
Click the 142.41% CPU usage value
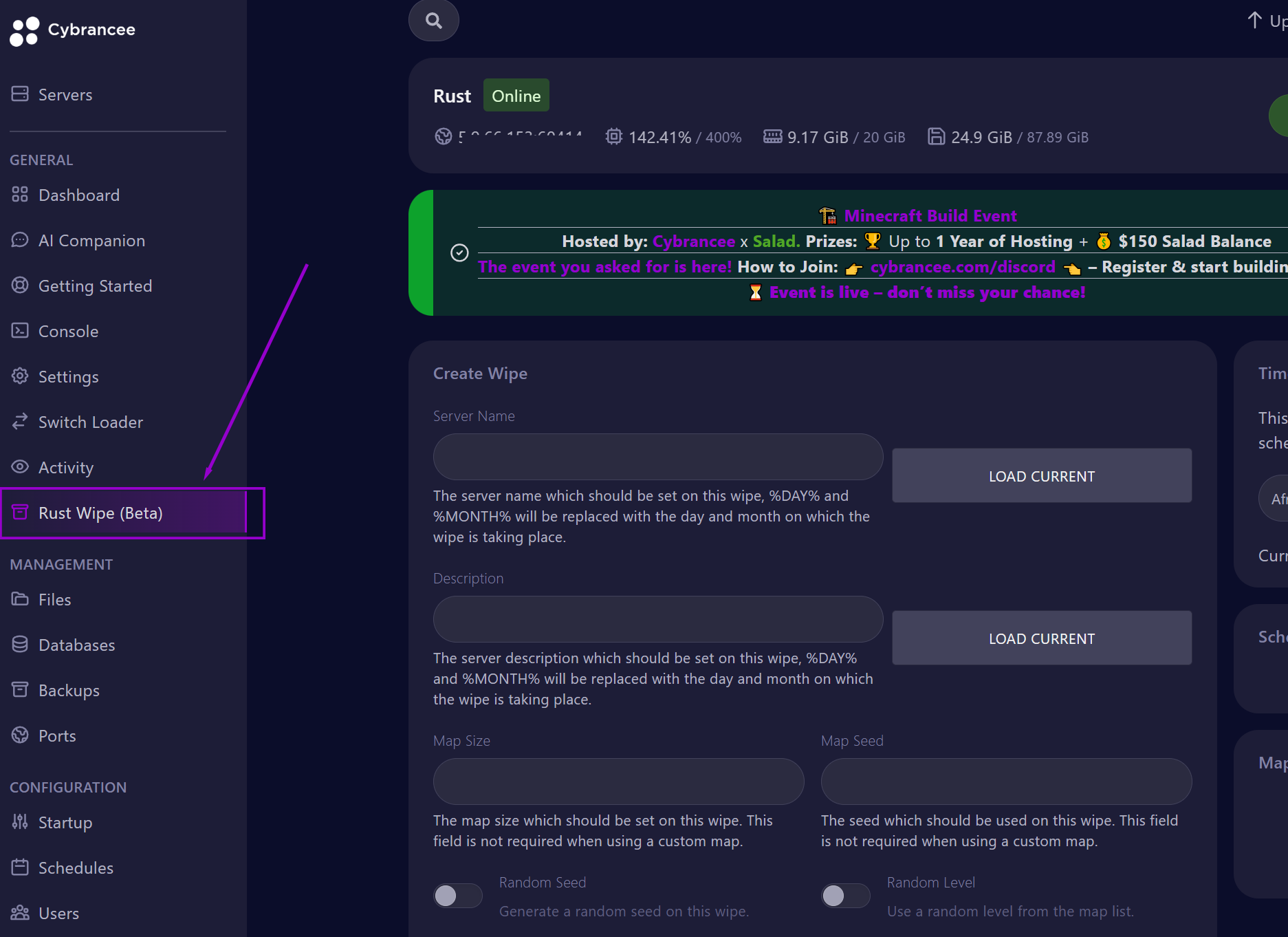(660, 137)
